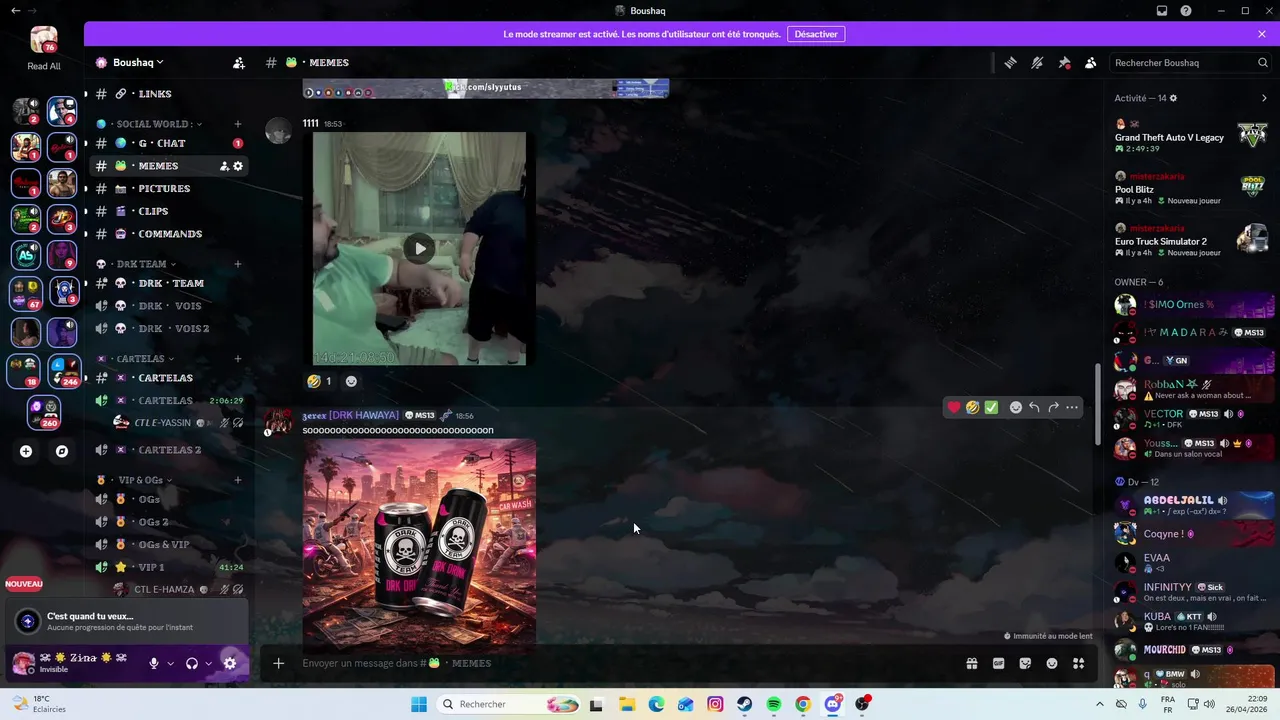
Task: Expand the Activité panel chevron
Action: tap(1264, 98)
